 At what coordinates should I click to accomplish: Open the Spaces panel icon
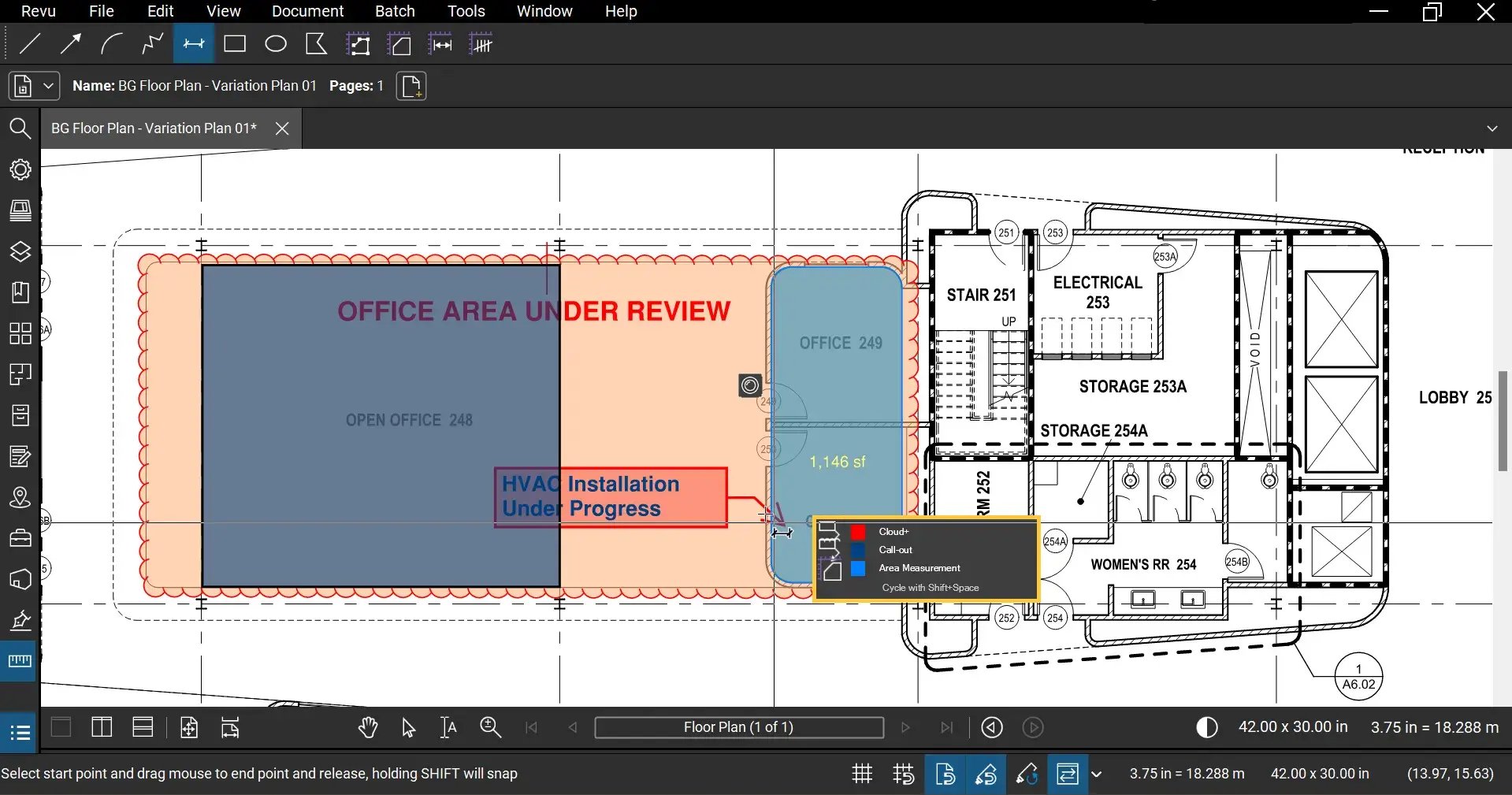click(x=20, y=374)
